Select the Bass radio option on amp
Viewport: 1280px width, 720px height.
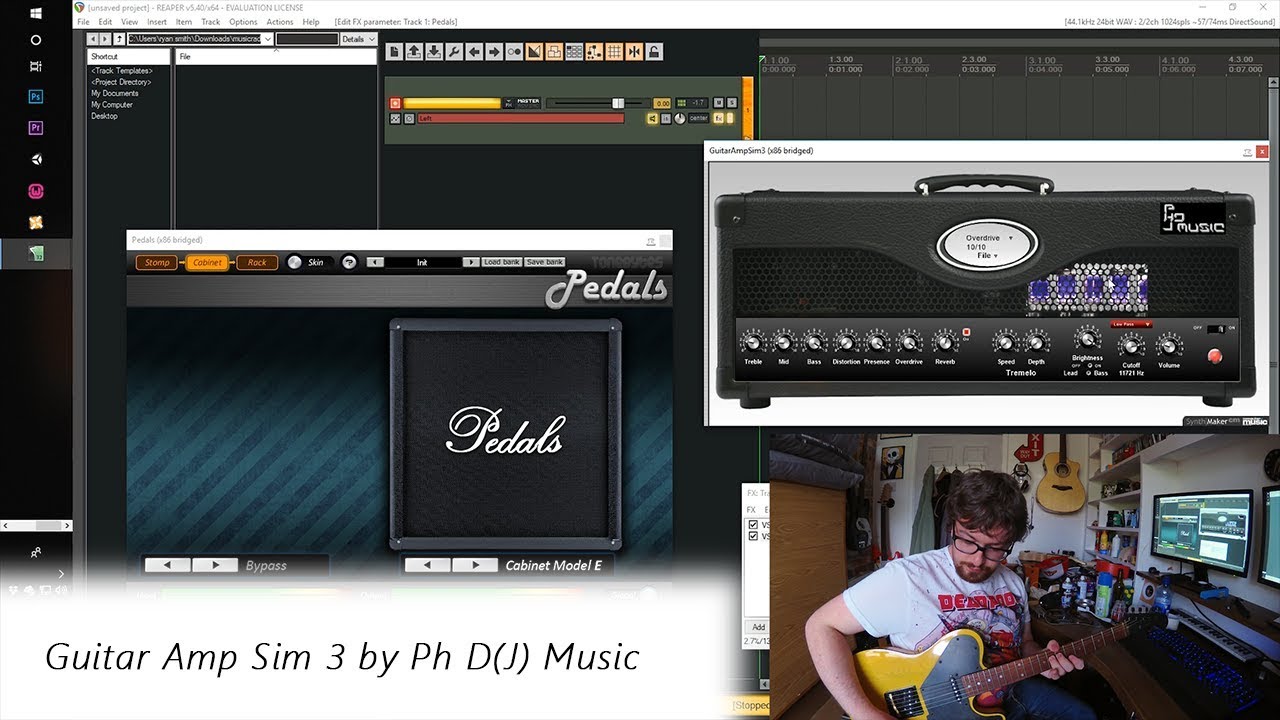tap(1089, 373)
